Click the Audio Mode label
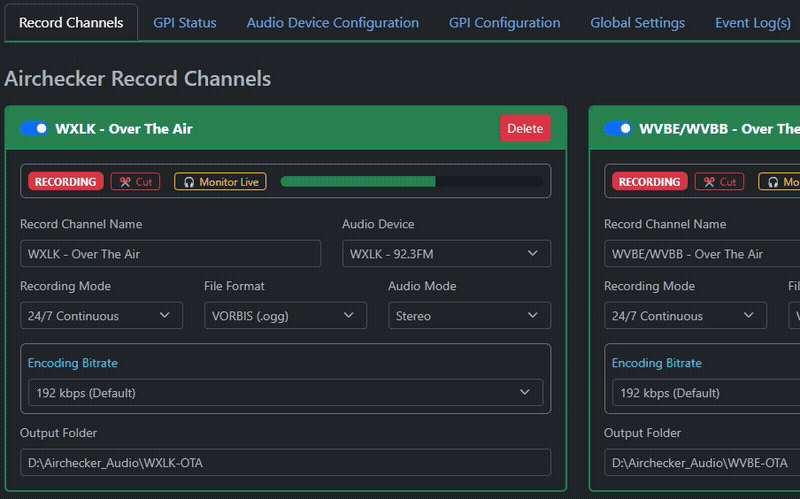This screenshot has height=499, width=800. coord(422,286)
